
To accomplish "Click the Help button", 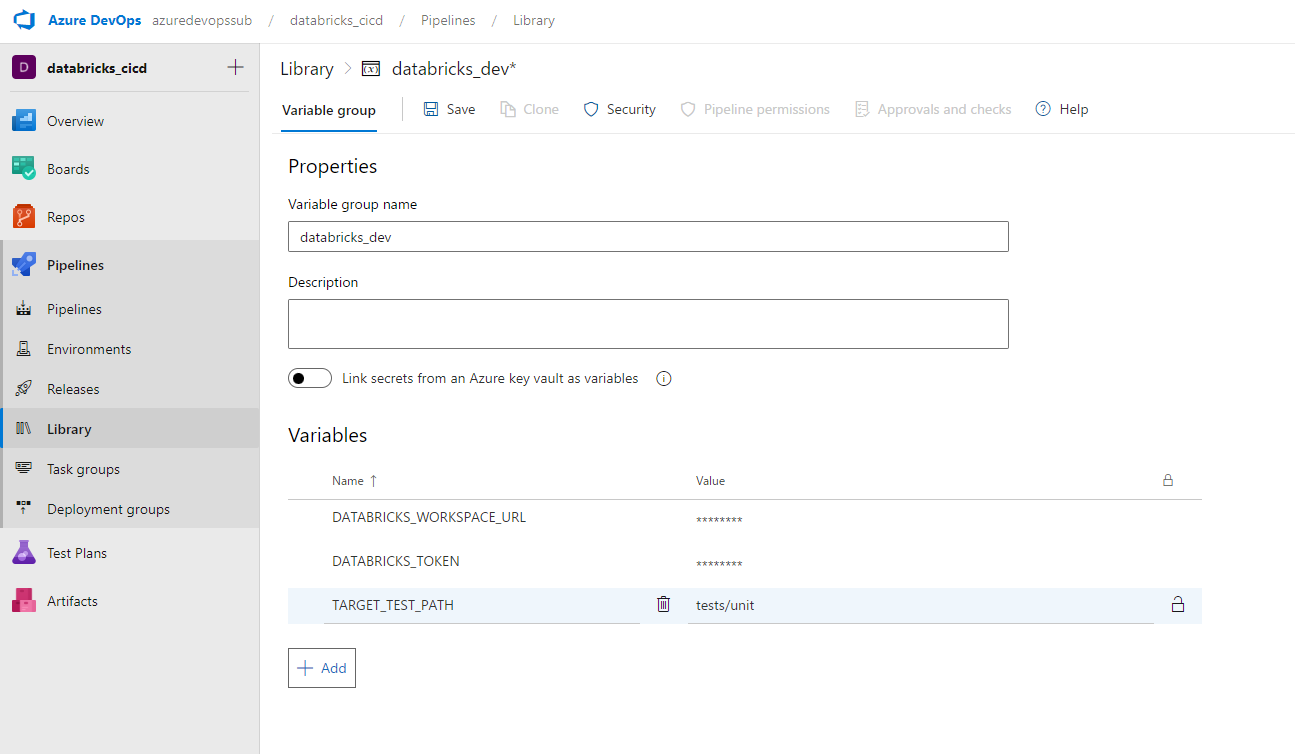I will coord(1062,109).
